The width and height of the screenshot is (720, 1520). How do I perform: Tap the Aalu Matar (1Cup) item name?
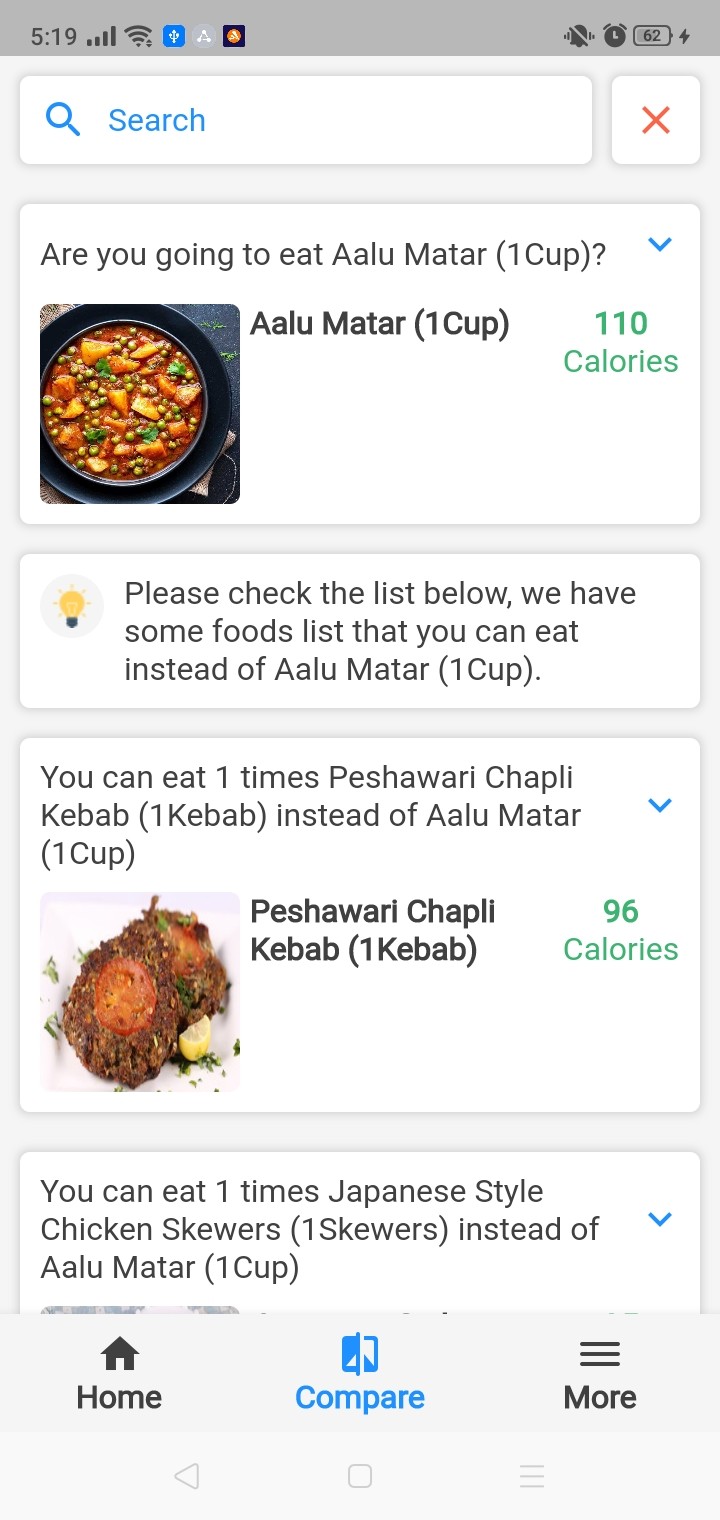tap(380, 324)
